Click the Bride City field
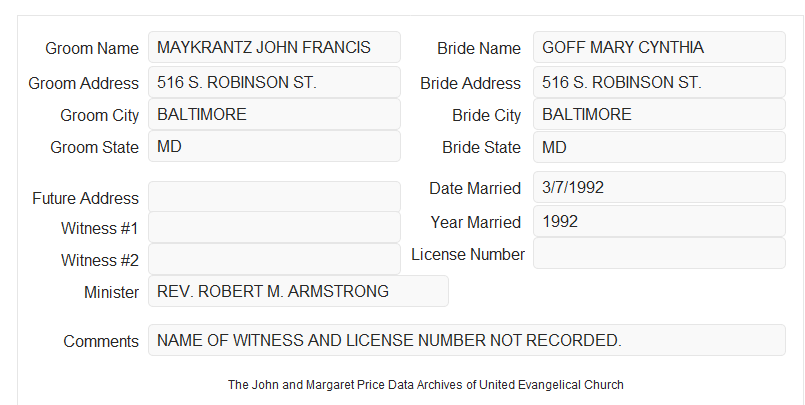The image size is (805, 405). [x=659, y=114]
